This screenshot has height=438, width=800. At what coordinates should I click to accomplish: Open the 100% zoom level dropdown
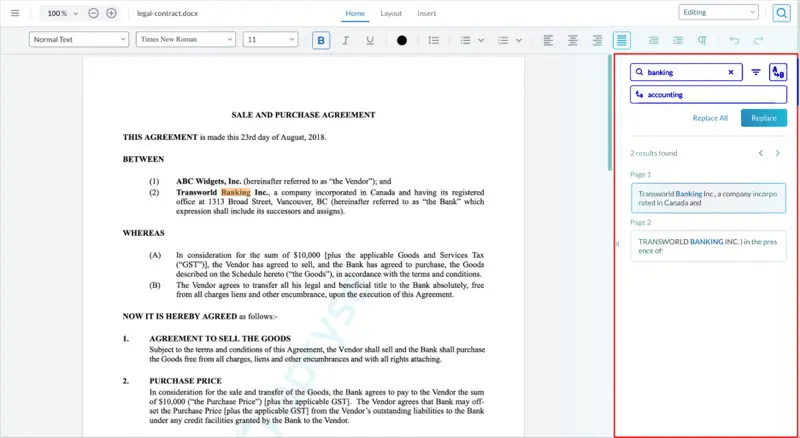[x=62, y=13]
